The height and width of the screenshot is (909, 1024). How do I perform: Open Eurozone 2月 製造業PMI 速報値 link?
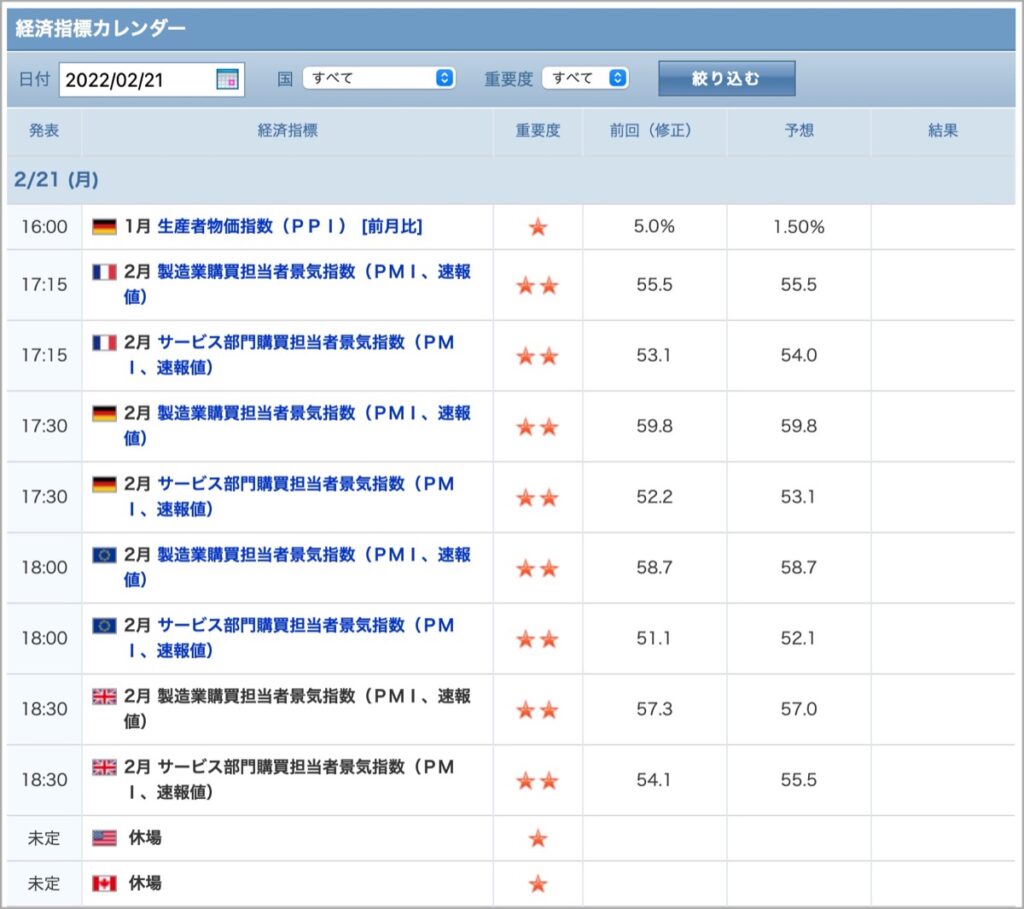[297, 567]
